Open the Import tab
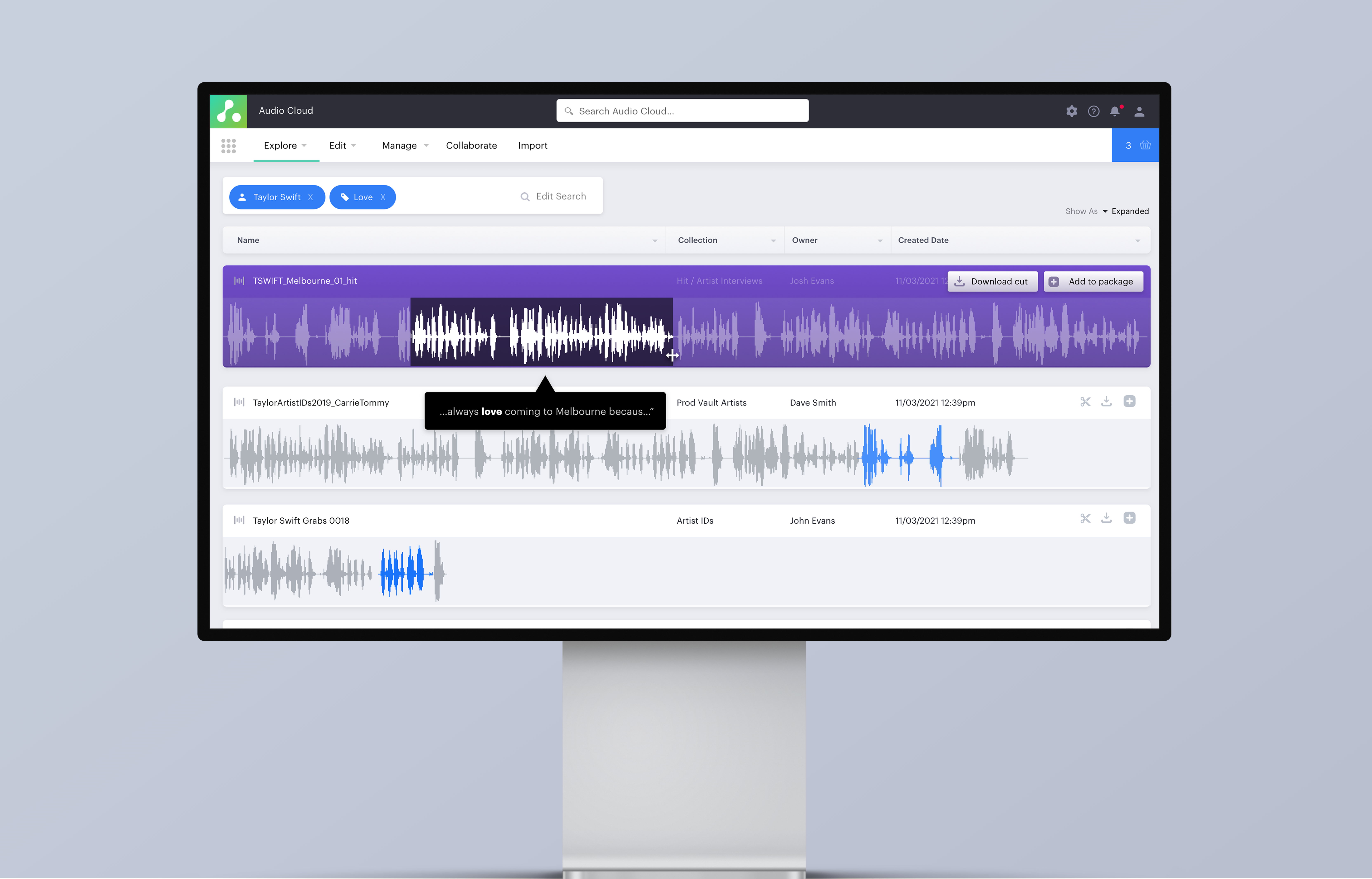Screen dimensions: 1372x879 click(532, 146)
